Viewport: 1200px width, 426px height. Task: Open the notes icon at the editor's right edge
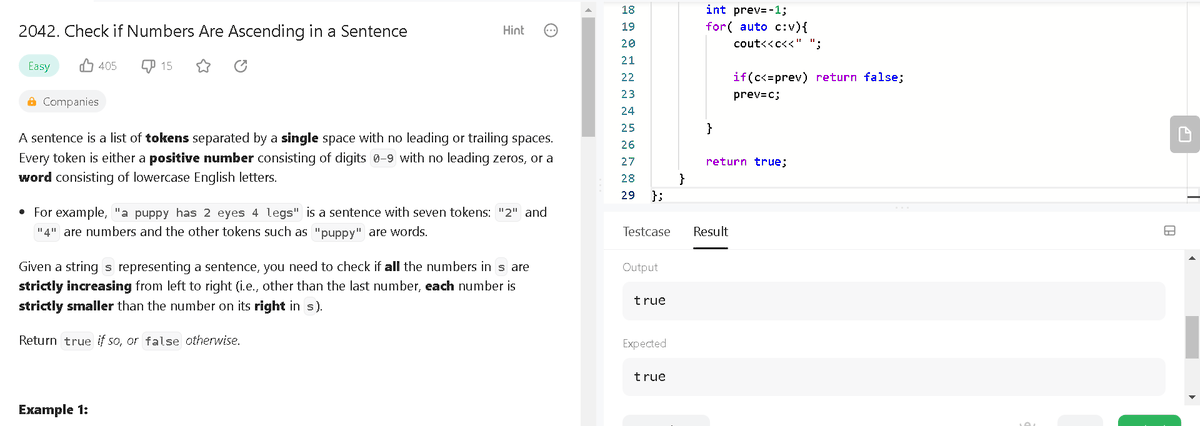1183,135
